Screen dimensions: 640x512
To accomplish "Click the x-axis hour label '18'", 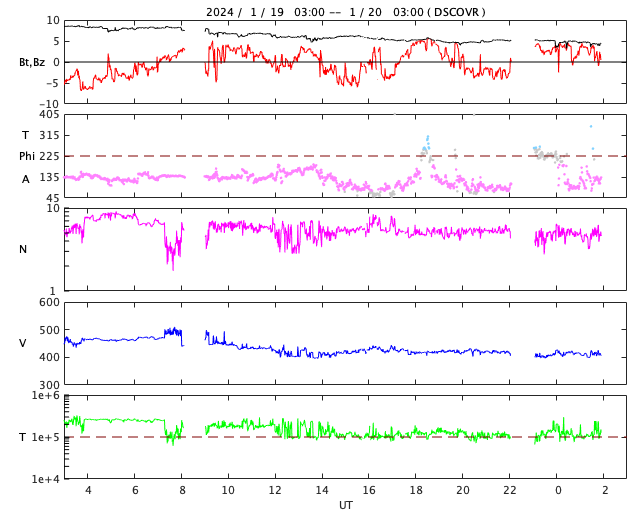I will point(416,490).
